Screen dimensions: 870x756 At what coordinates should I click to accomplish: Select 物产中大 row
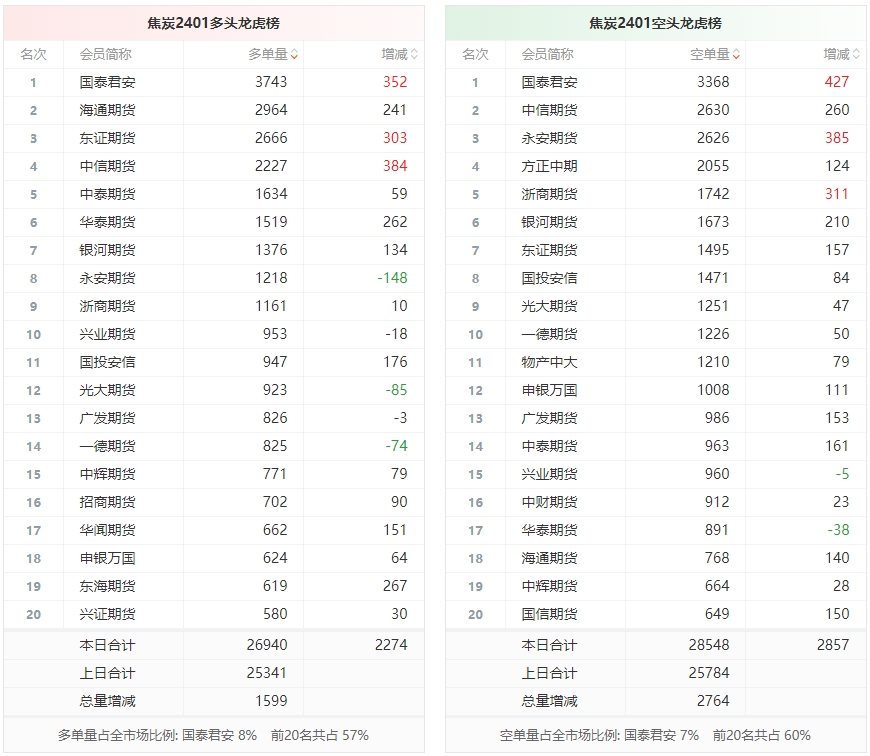tap(655, 362)
